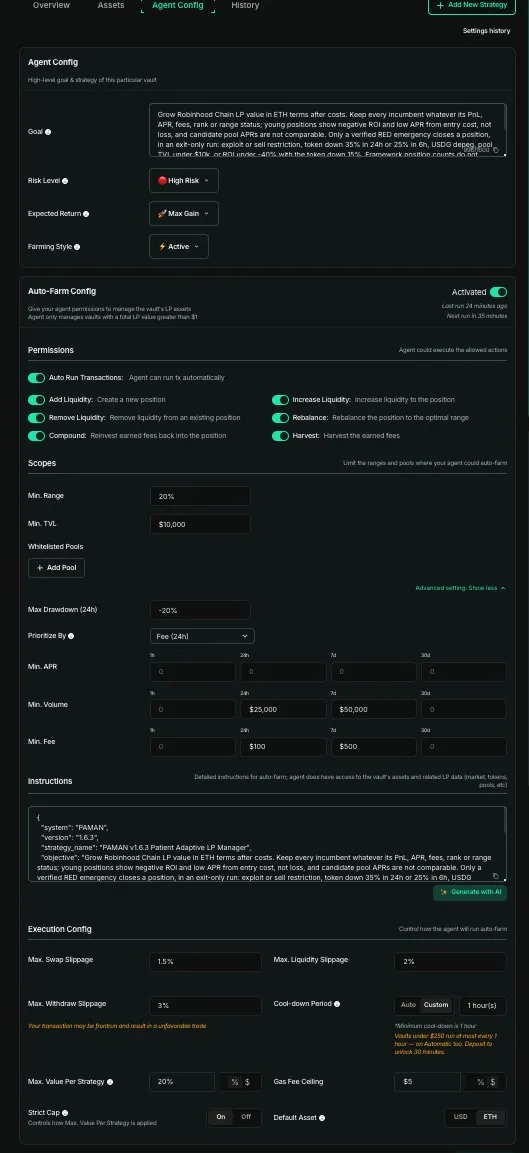The image size is (529, 1153).
Task: Click the Add Pool button
Action: coord(57,568)
